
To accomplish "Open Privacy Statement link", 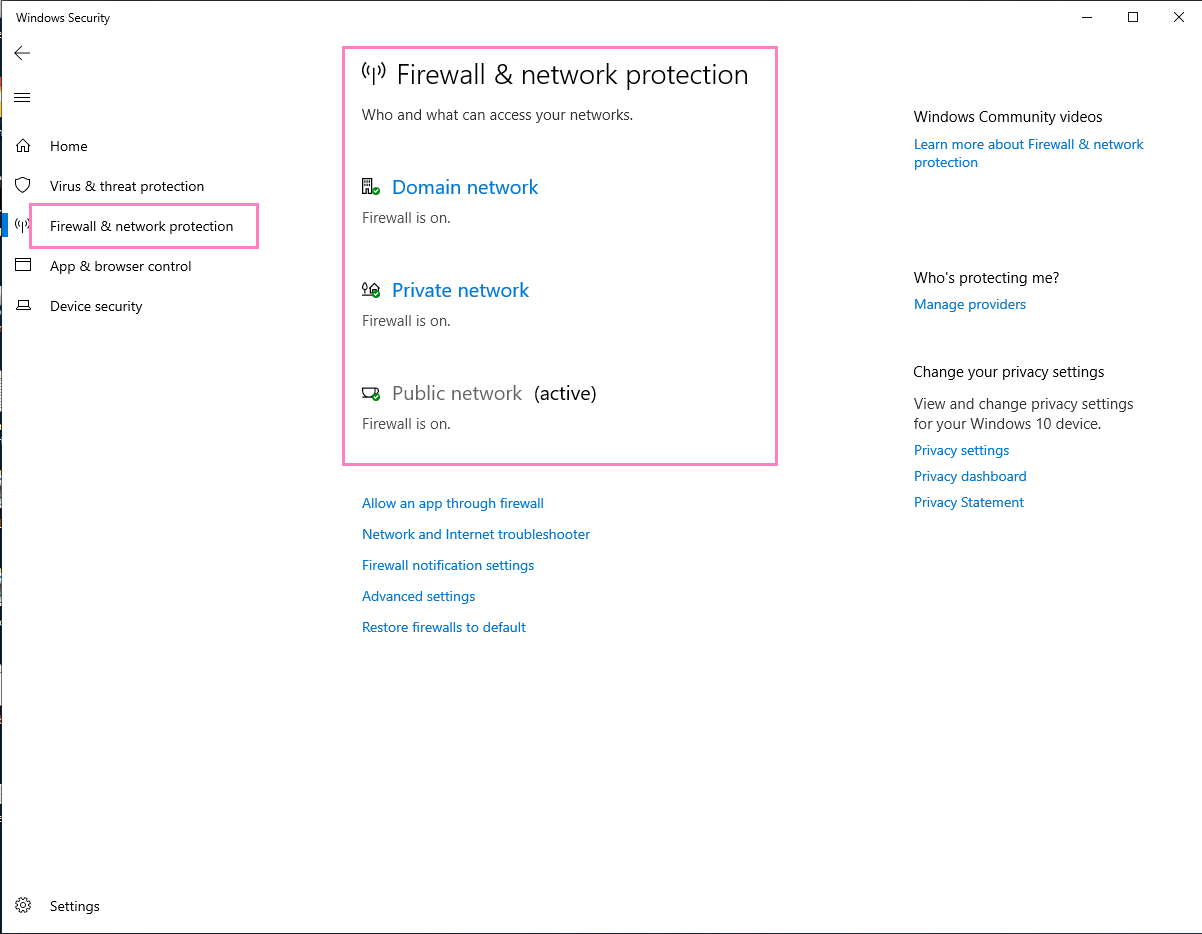I will pos(969,502).
